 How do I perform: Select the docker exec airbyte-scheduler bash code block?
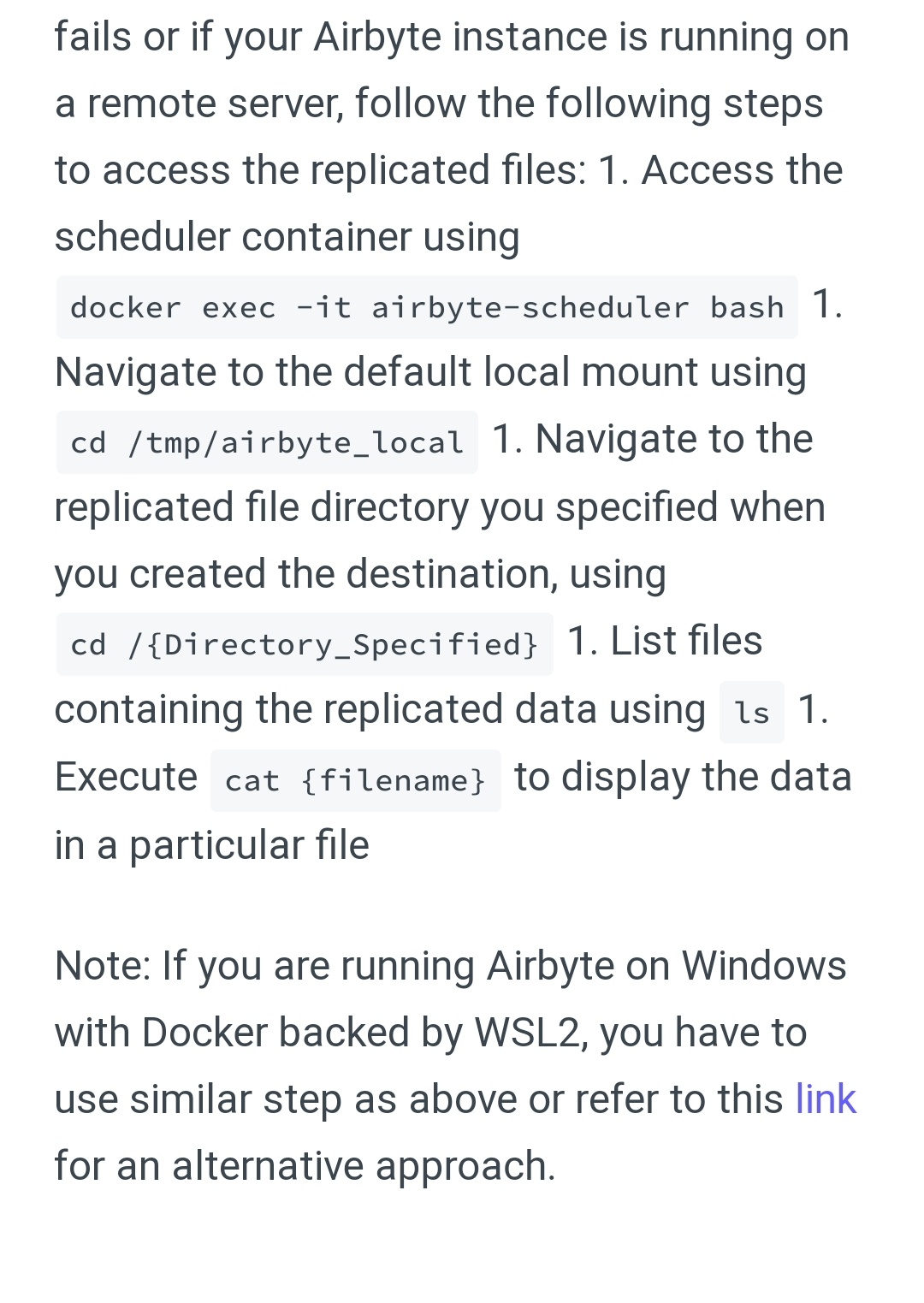point(427,307)
